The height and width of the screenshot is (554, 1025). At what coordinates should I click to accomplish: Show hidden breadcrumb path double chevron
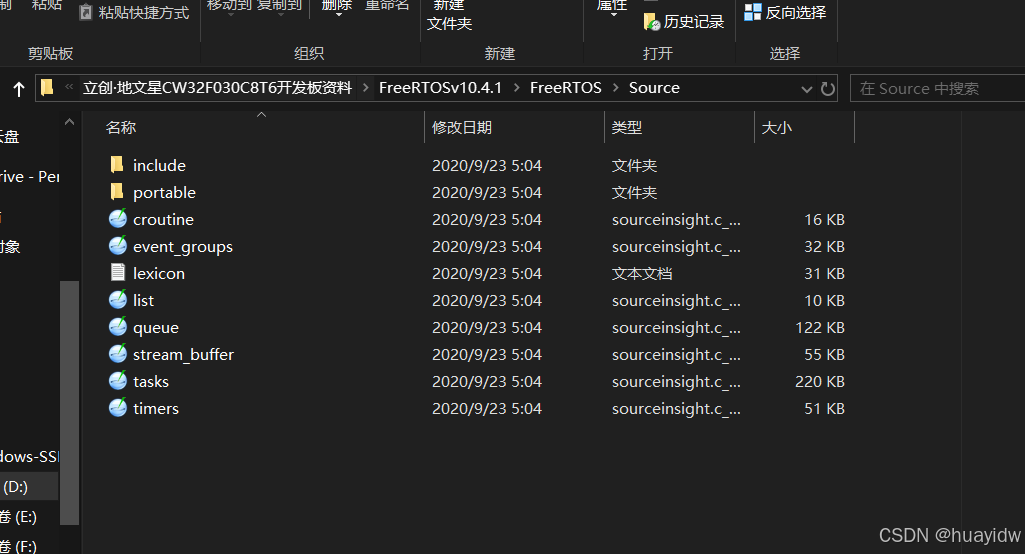click(x=69, y=87)
